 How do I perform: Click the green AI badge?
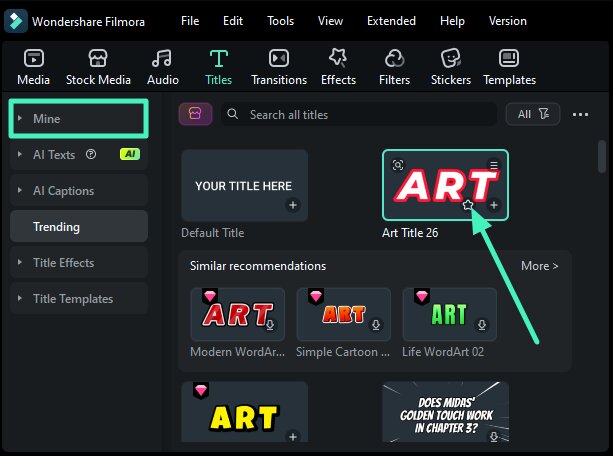point(130,154)
